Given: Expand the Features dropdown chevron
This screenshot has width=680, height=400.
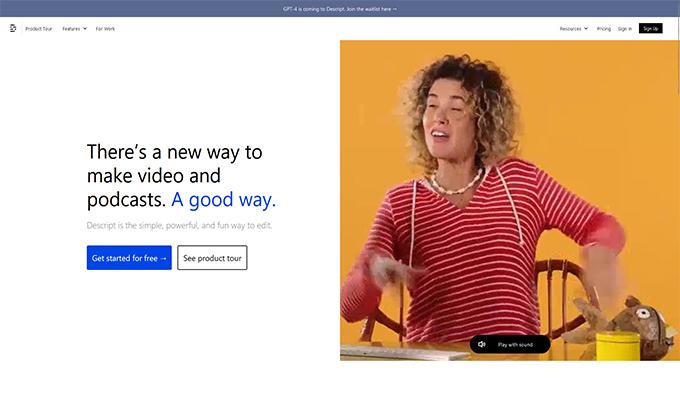Looking at the screenshot, I should [85, 29].
